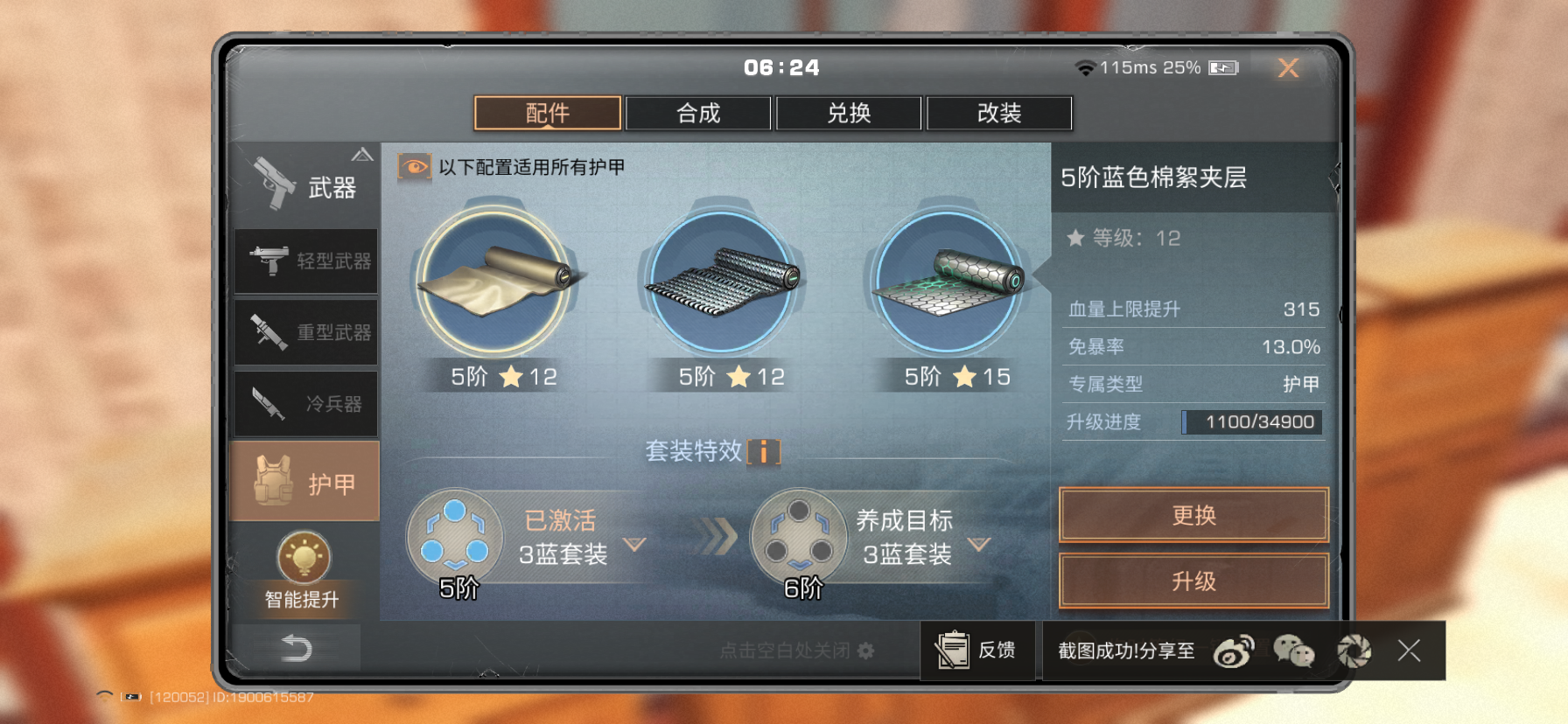Toggle the eye icon for armor configuration
Screen dimensions: 1568x724
tap(415, 166)
